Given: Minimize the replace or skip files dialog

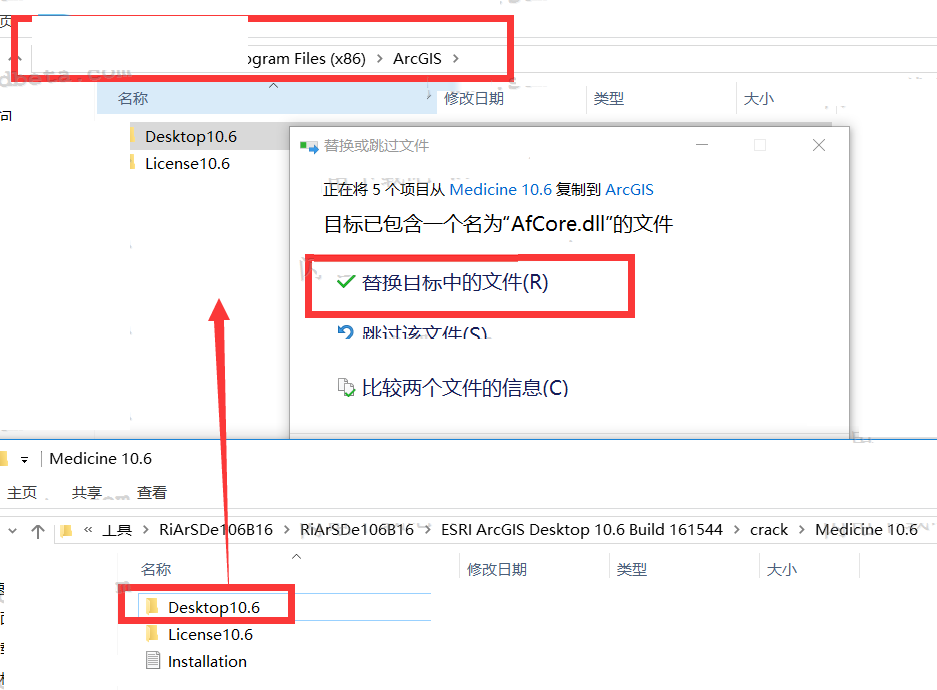Looking at the screenshot, I should pyautogui.click(x=702, y=145).
